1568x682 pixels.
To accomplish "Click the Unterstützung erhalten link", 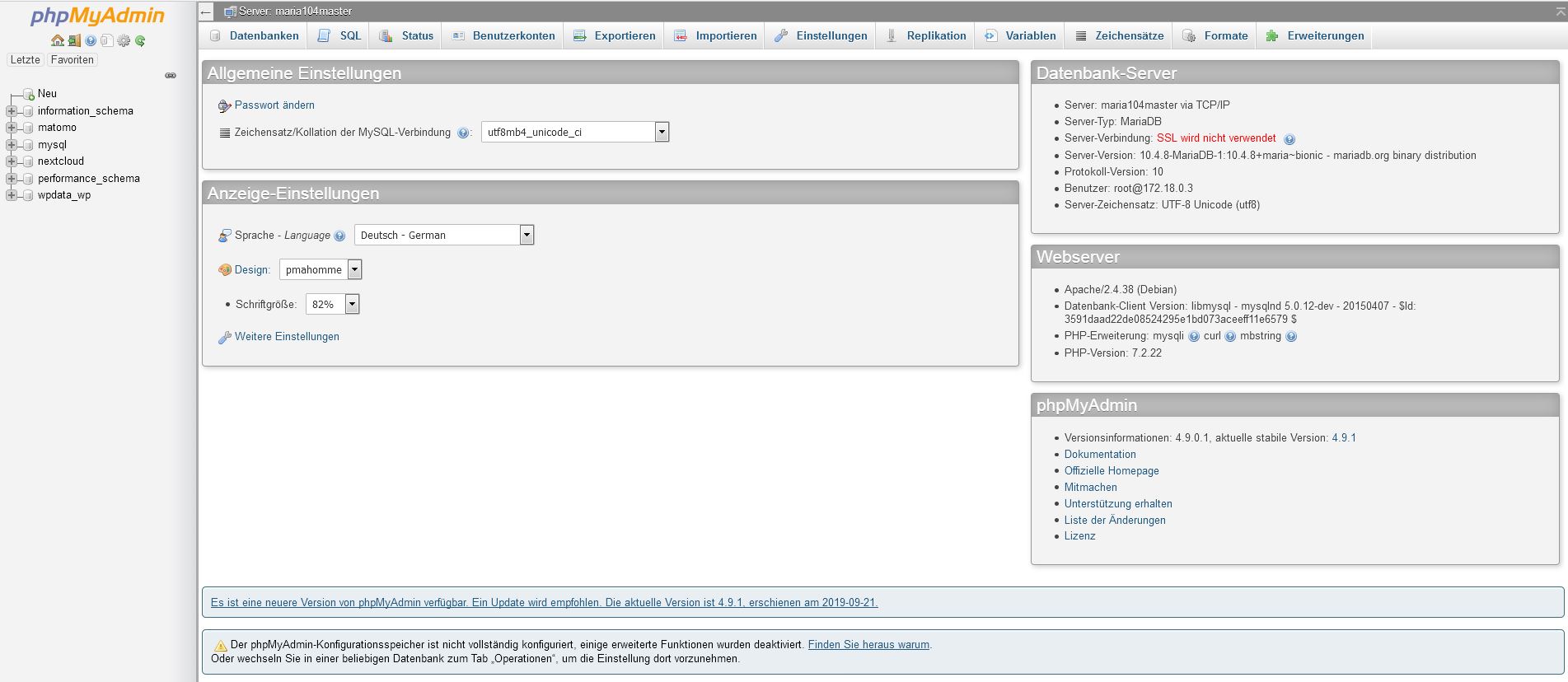I will (x=1118, y=504).
